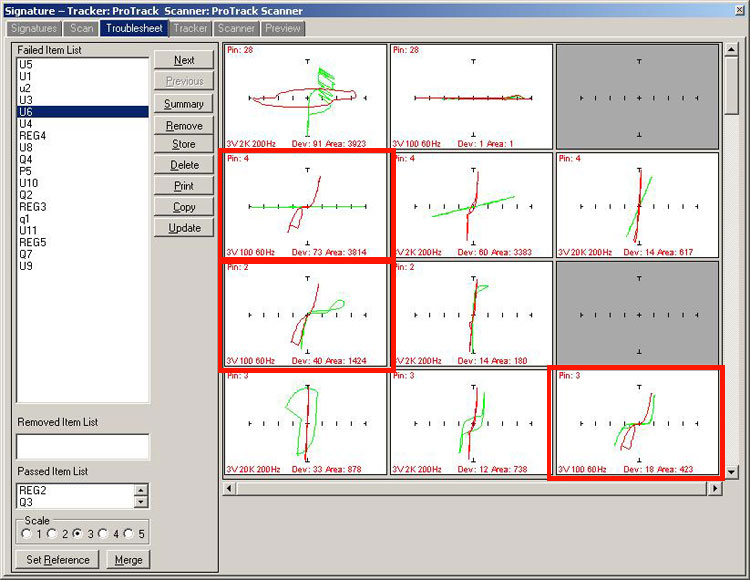
Task: Click the vertical scrollbar thumb
Action: click(731, 85)
